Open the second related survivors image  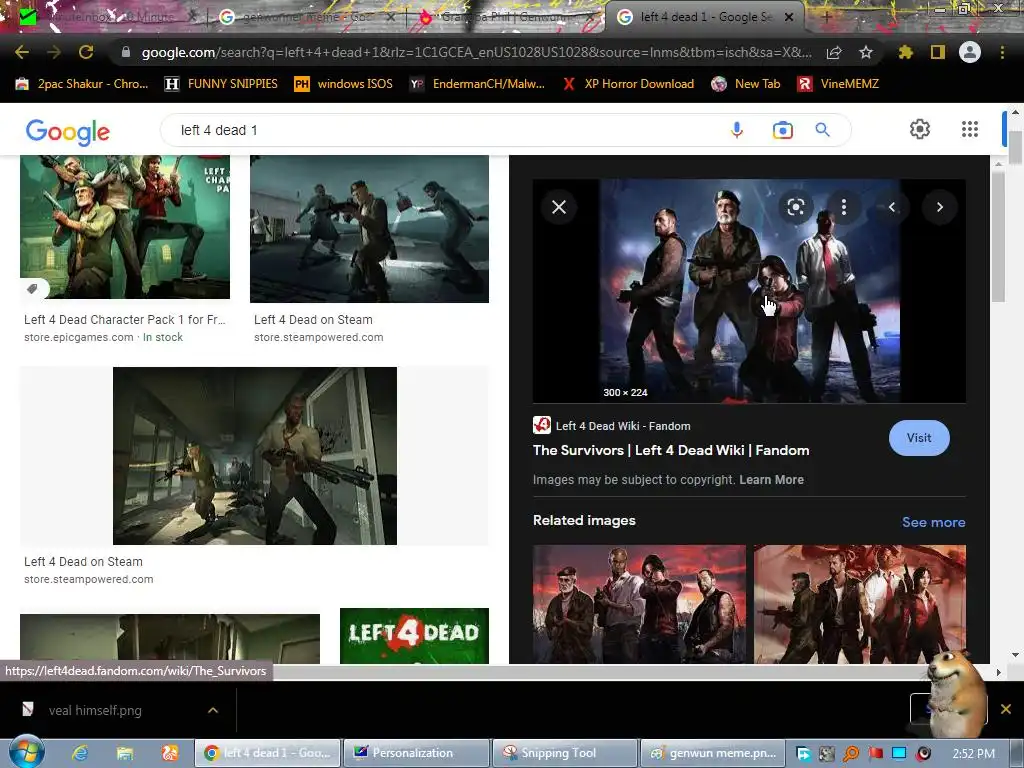click(x=859, y=604)
